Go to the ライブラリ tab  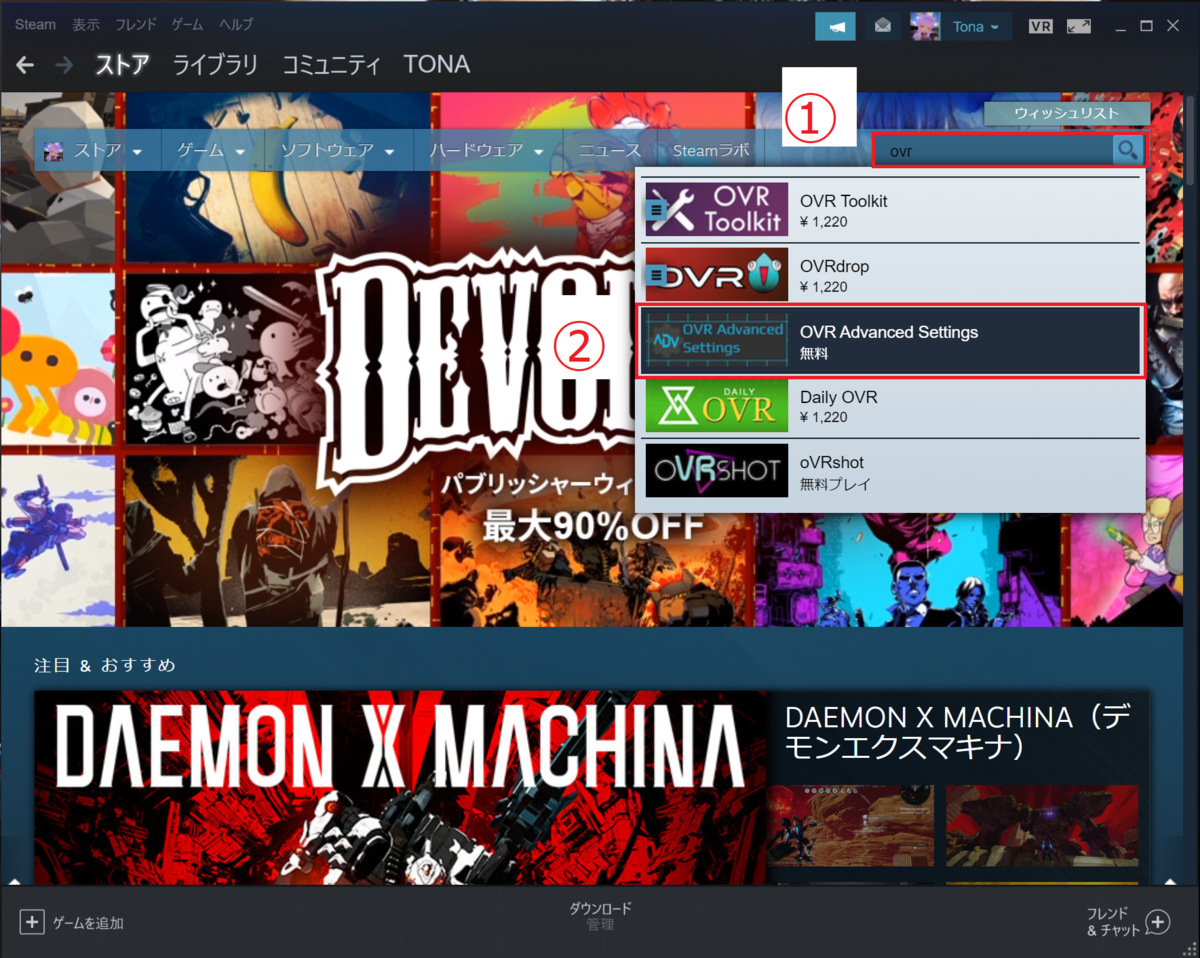(215, 65)
